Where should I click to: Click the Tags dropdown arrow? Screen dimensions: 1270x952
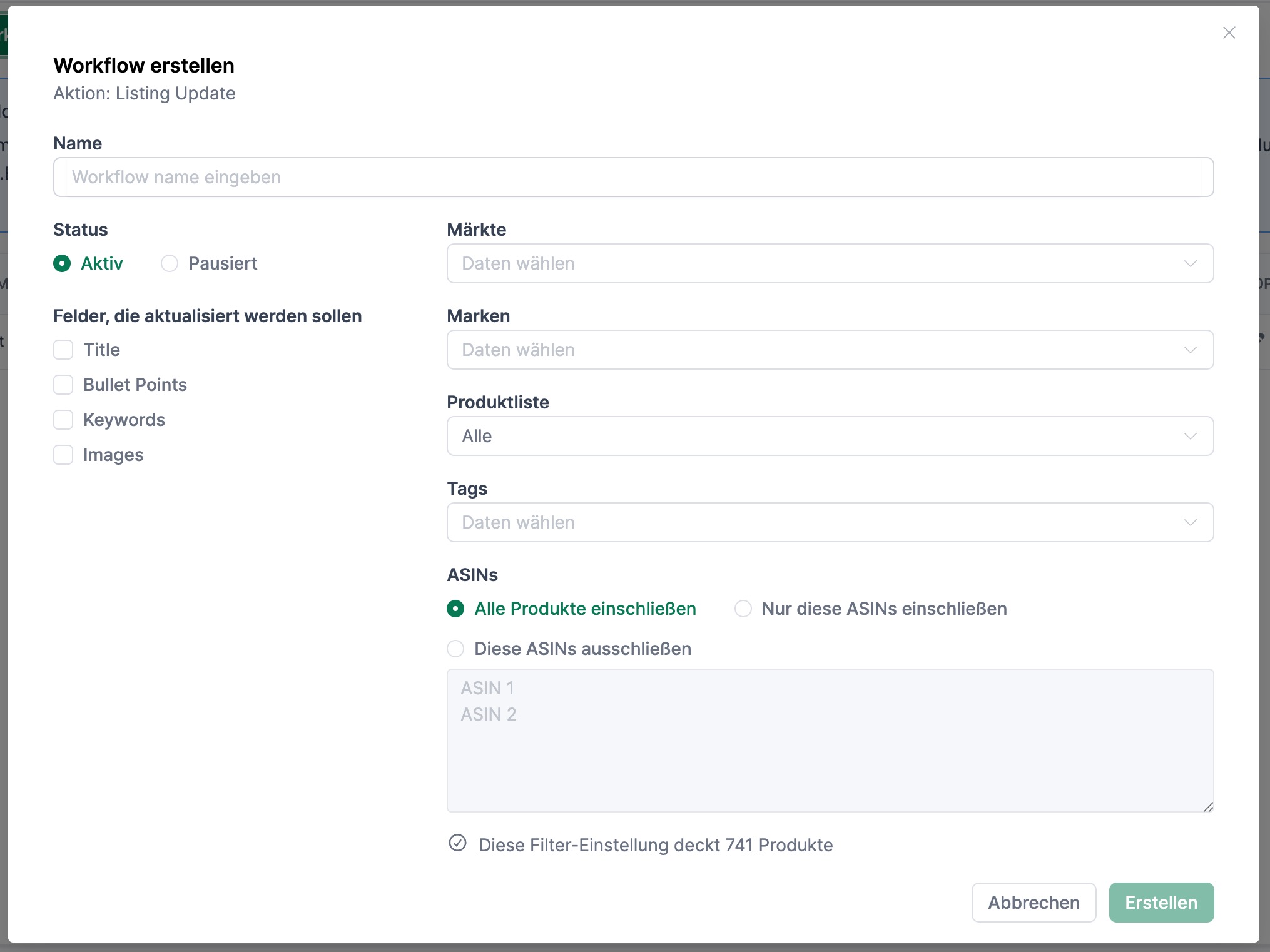click(1191, 522)
